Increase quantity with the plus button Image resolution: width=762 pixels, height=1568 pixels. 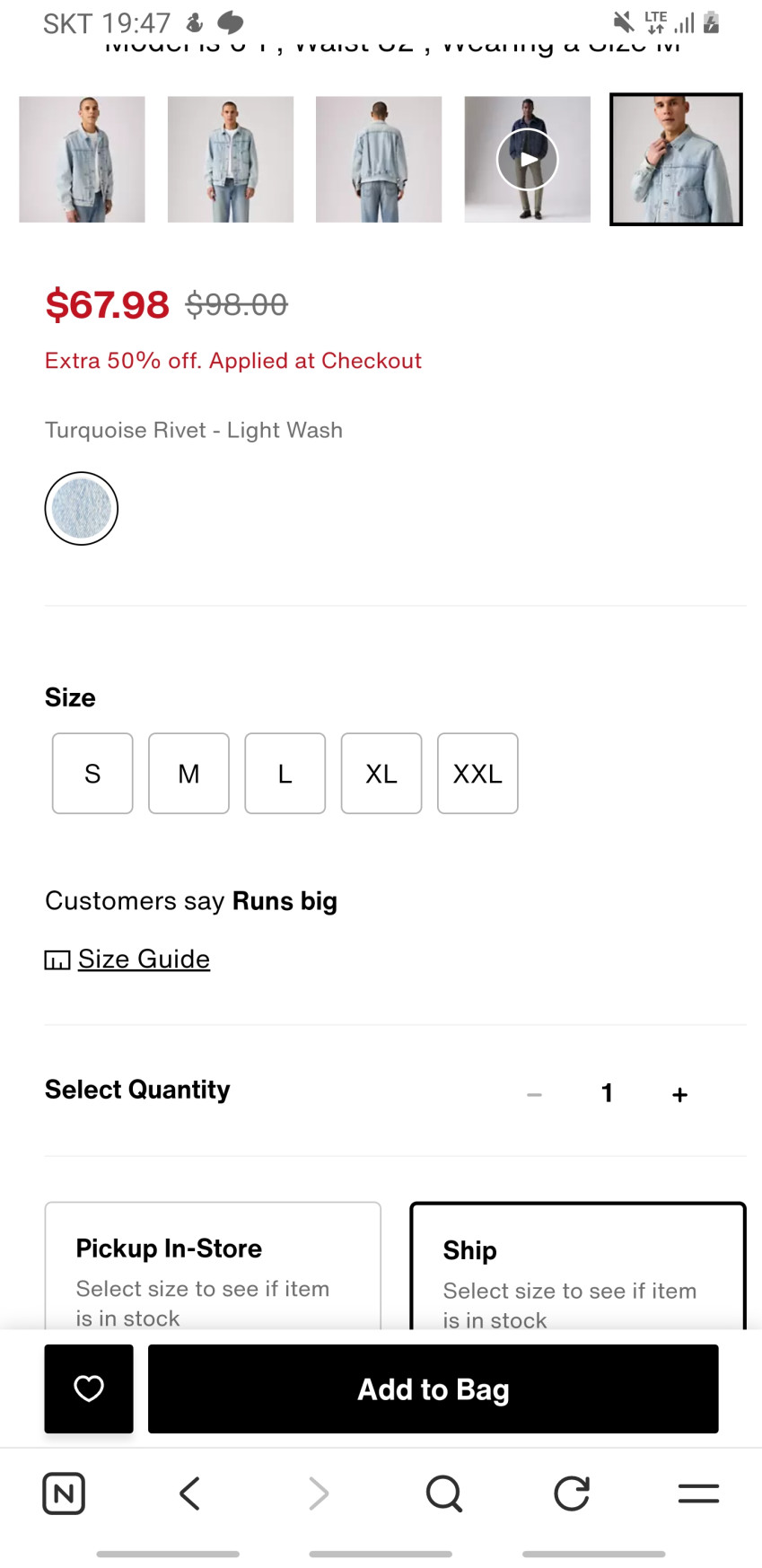click(680, 1094)
